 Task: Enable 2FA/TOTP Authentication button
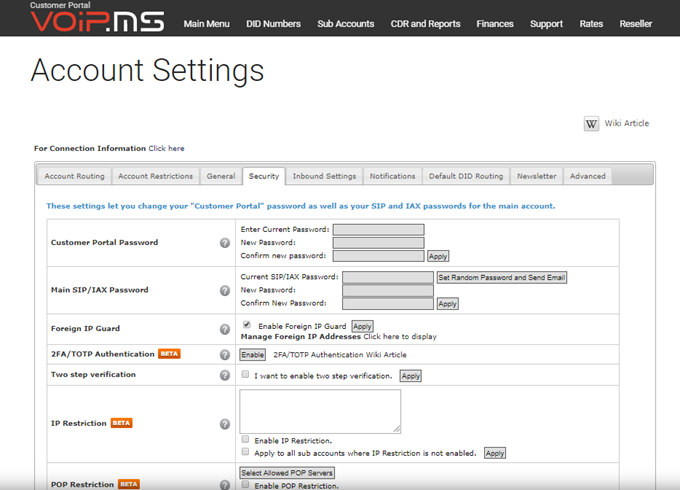[253, 355]
